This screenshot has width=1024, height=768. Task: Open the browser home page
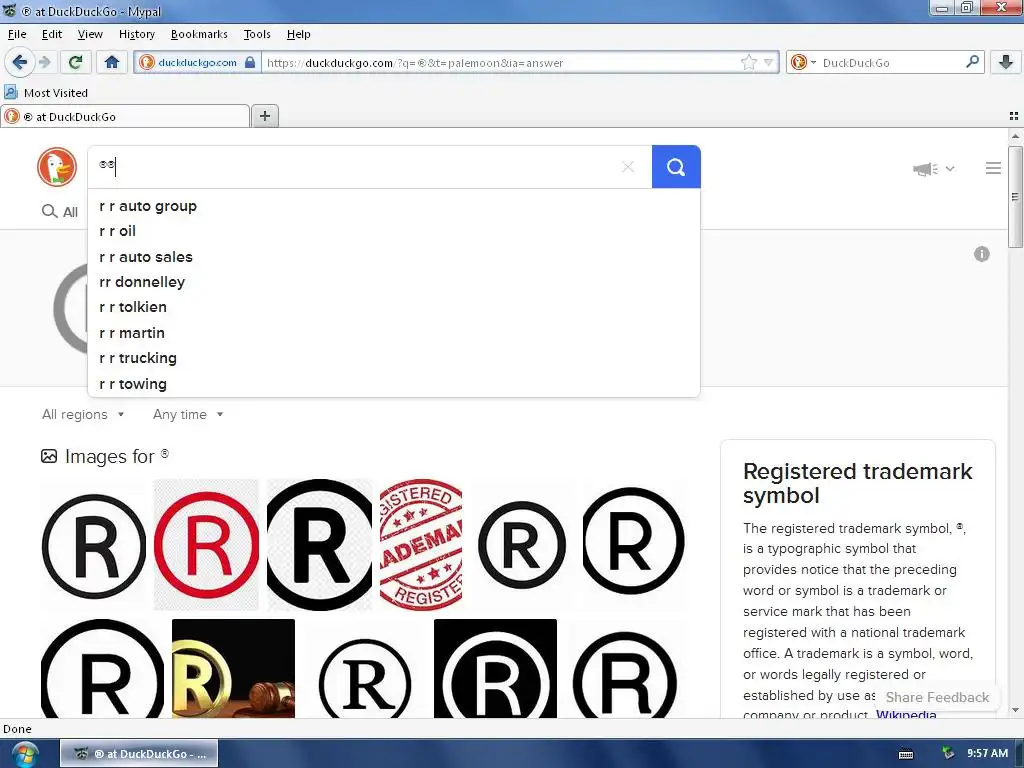[x=112, y=62]
